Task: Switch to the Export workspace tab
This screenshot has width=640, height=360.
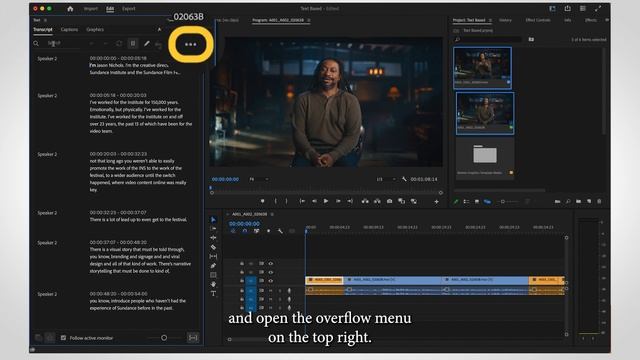Action: (129, 9)
